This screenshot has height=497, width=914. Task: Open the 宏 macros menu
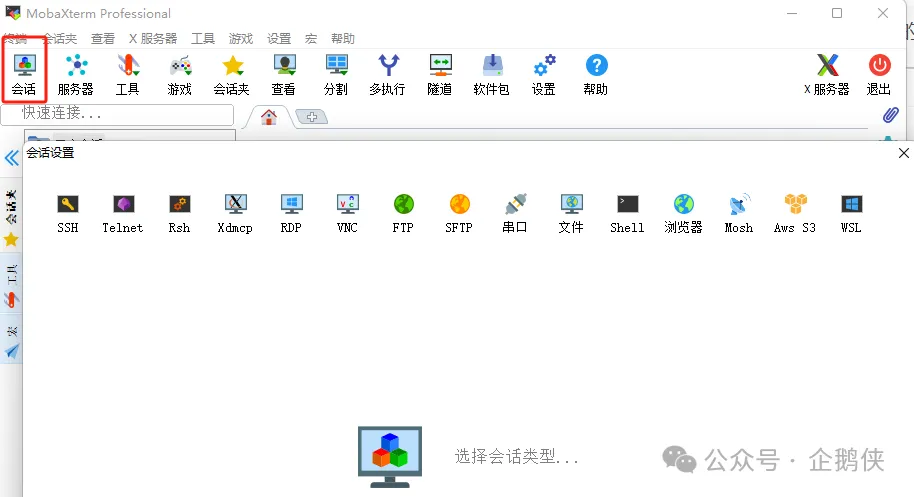311,38
